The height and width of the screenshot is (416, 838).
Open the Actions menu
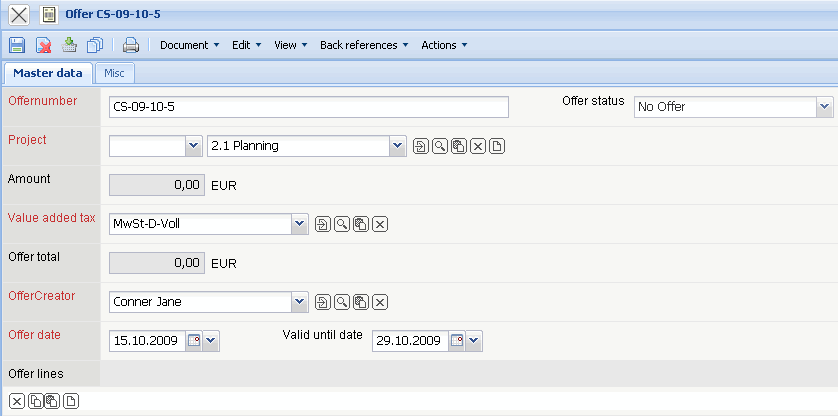pyautogui.click(x=444, y=45)
